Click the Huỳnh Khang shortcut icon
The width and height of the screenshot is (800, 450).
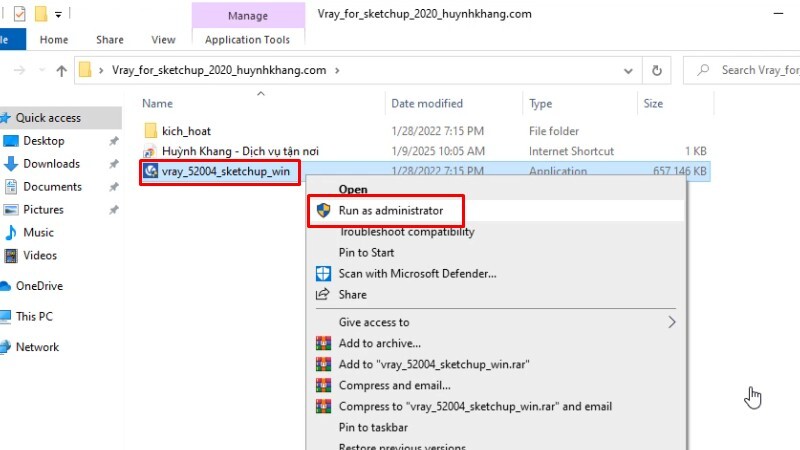[149, 151]
